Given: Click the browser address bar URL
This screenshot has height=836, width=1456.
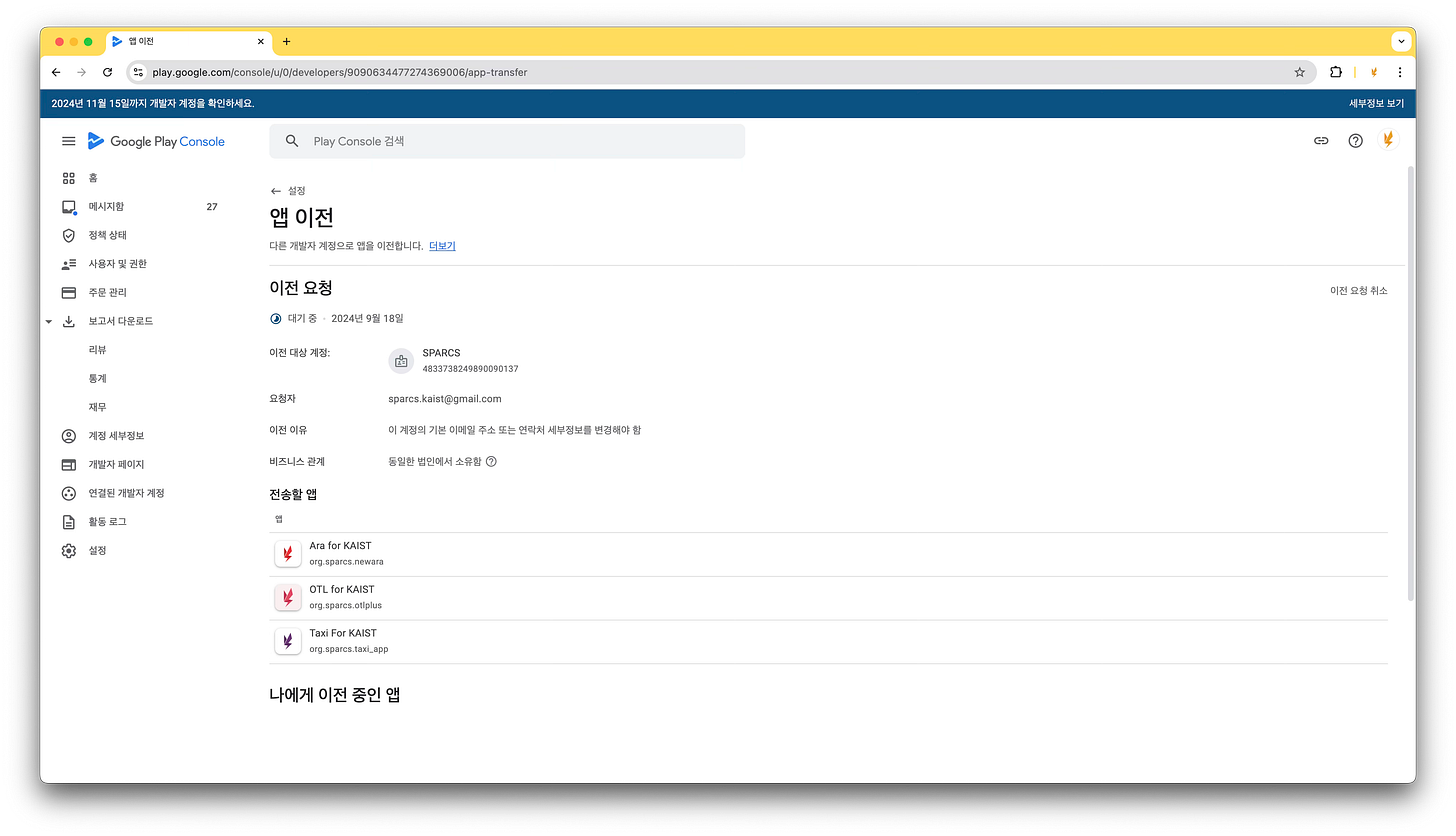Looking at the screenshot, I should 340,72.
